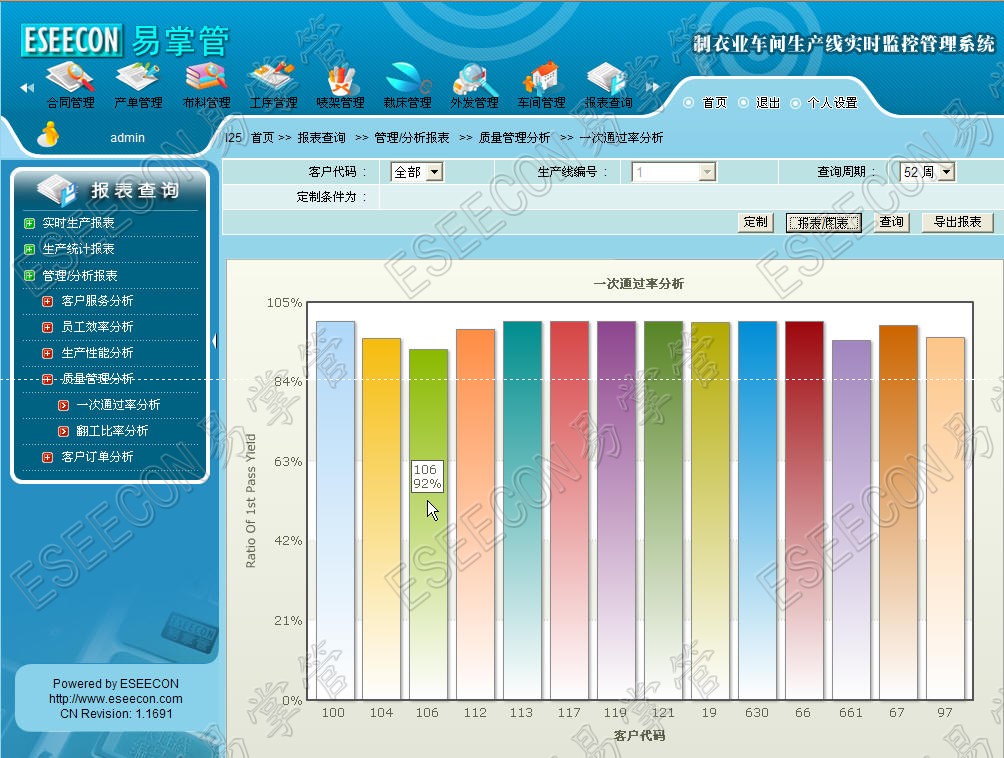Viewport: 1004px width, 758px height.
Task: Click the 查询 query button
Action: pos(891,222)
